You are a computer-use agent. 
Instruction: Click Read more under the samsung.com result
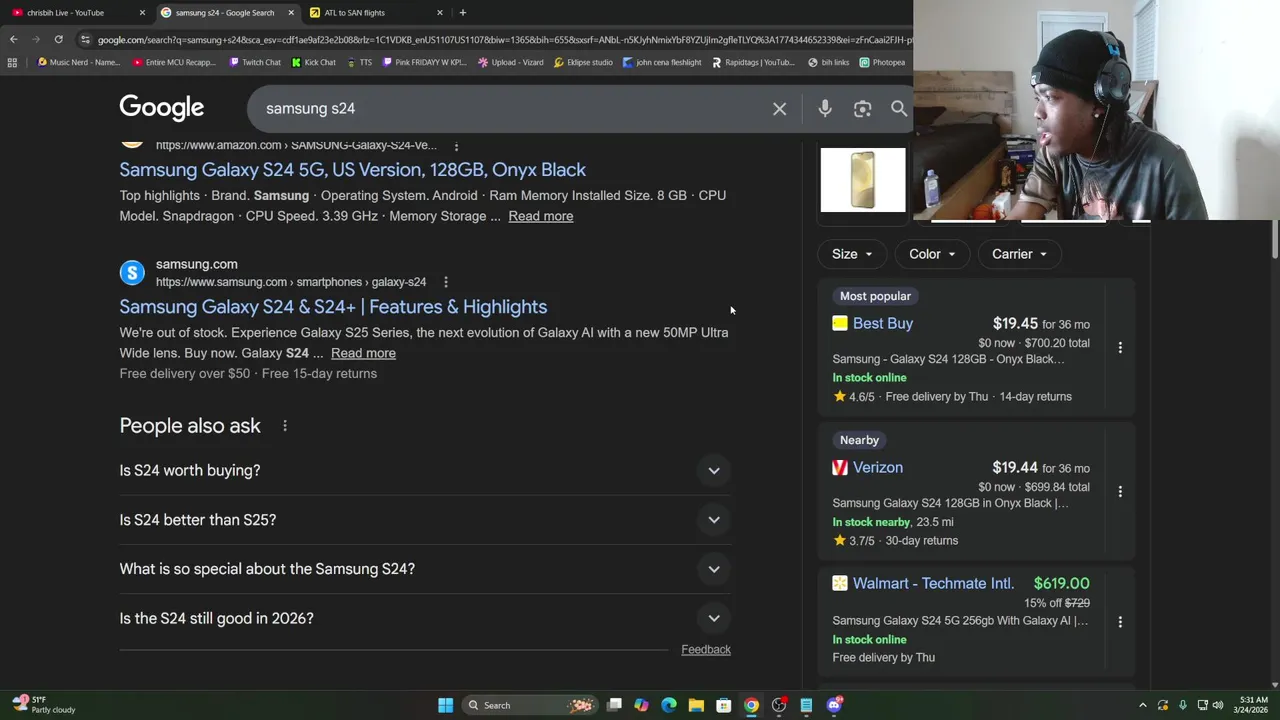point(363,353)
